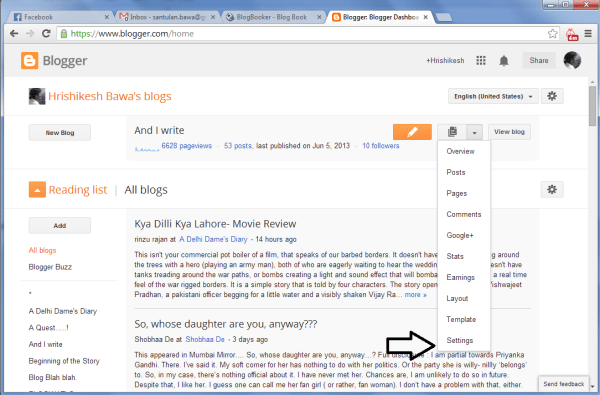Select And I write in sidebar list
Image resolution: width=600 pixels, height=395 pixels.
[x=46, y=344]
